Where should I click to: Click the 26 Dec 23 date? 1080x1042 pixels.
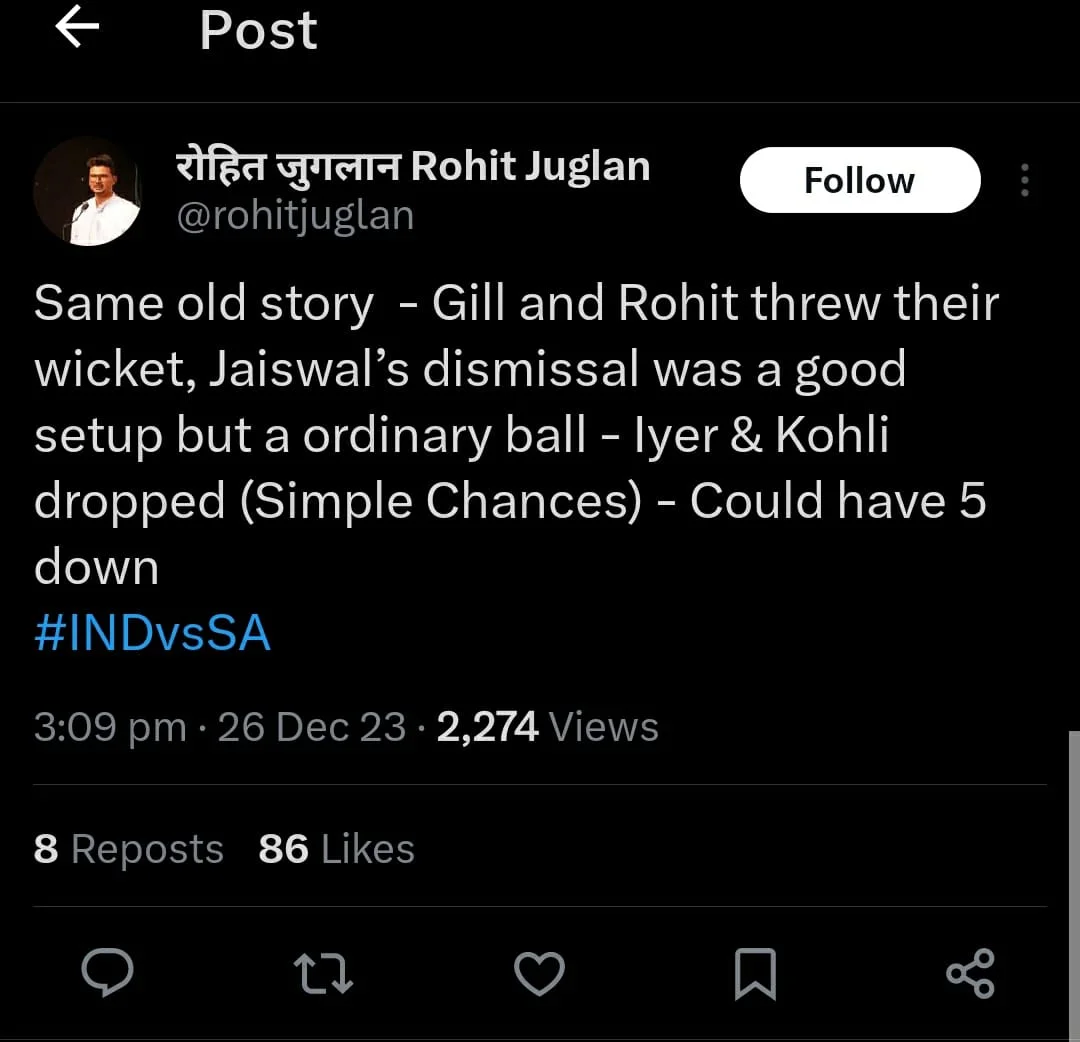pos(311,727)
